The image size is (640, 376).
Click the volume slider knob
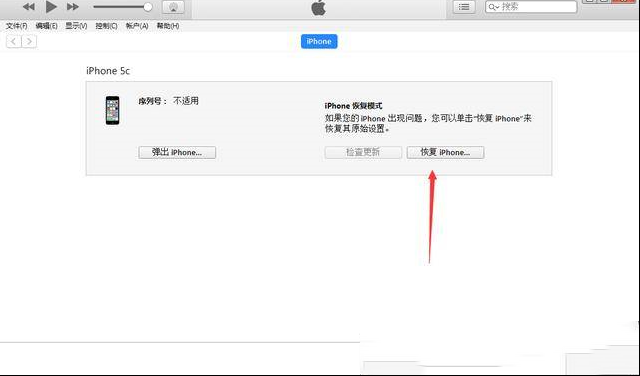click(148, 7)
